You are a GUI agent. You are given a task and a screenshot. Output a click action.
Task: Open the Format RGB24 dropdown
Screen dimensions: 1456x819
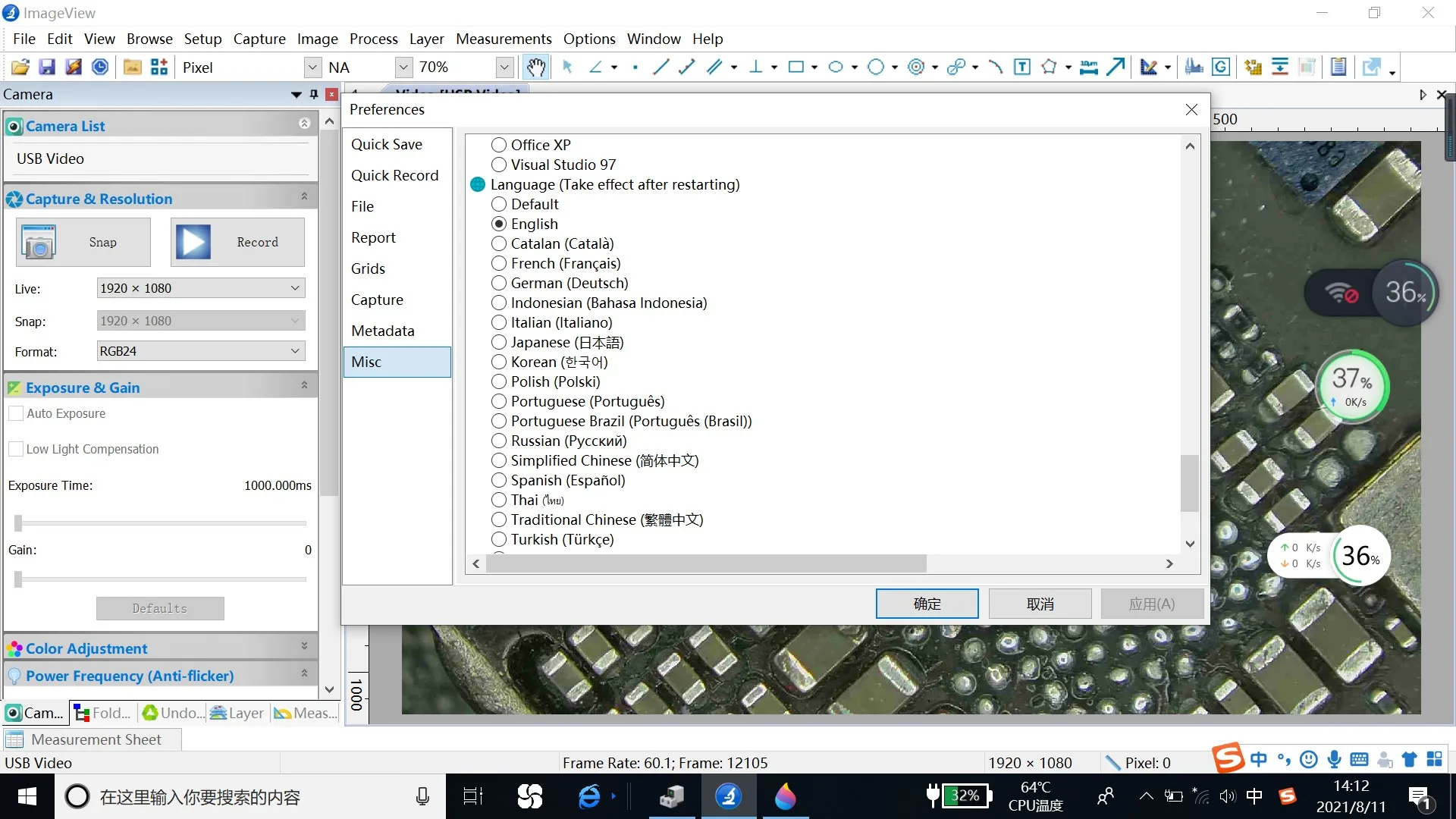295,351
